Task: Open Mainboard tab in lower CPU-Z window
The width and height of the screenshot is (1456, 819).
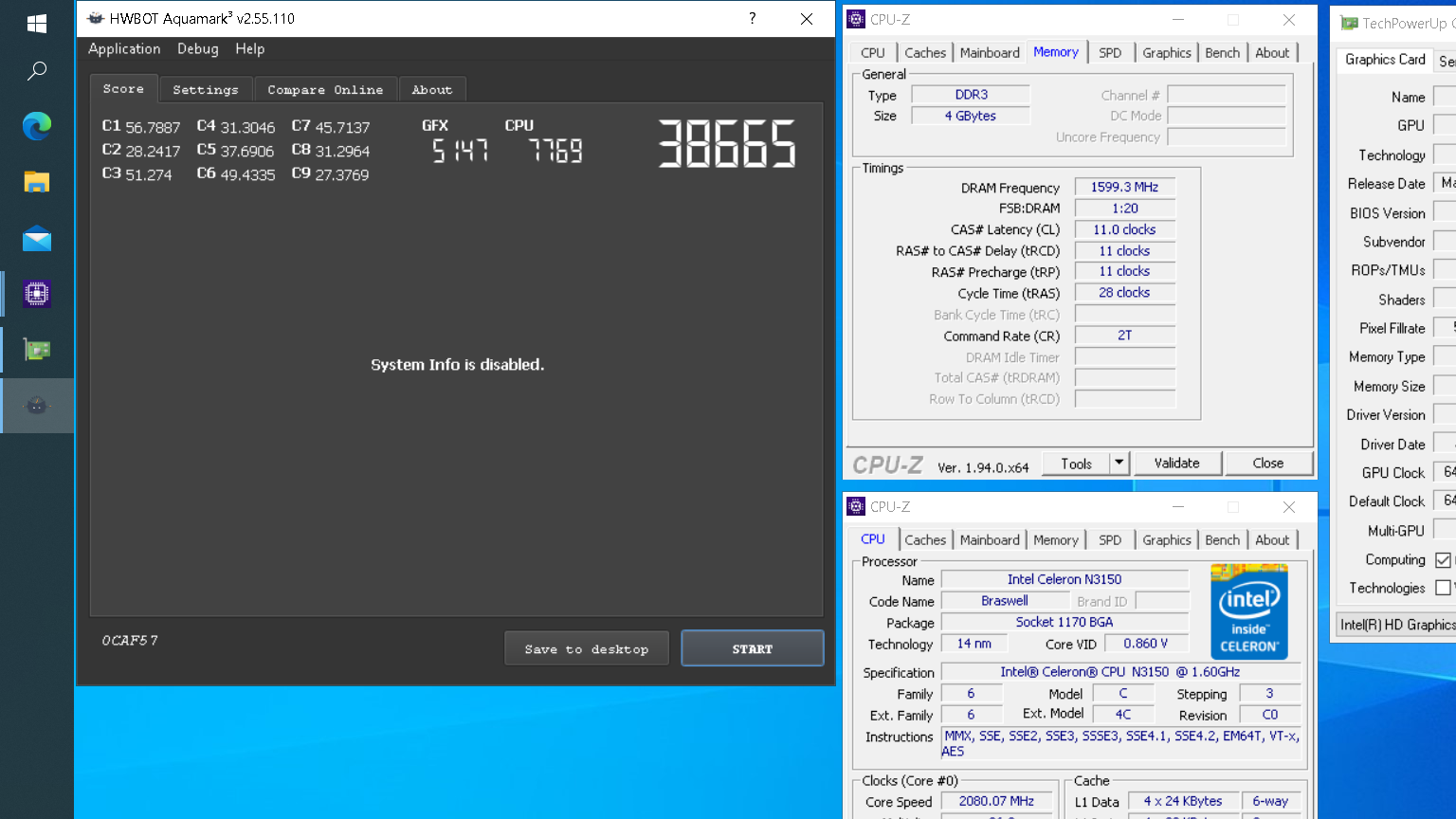Action: (x=990, y=540)
